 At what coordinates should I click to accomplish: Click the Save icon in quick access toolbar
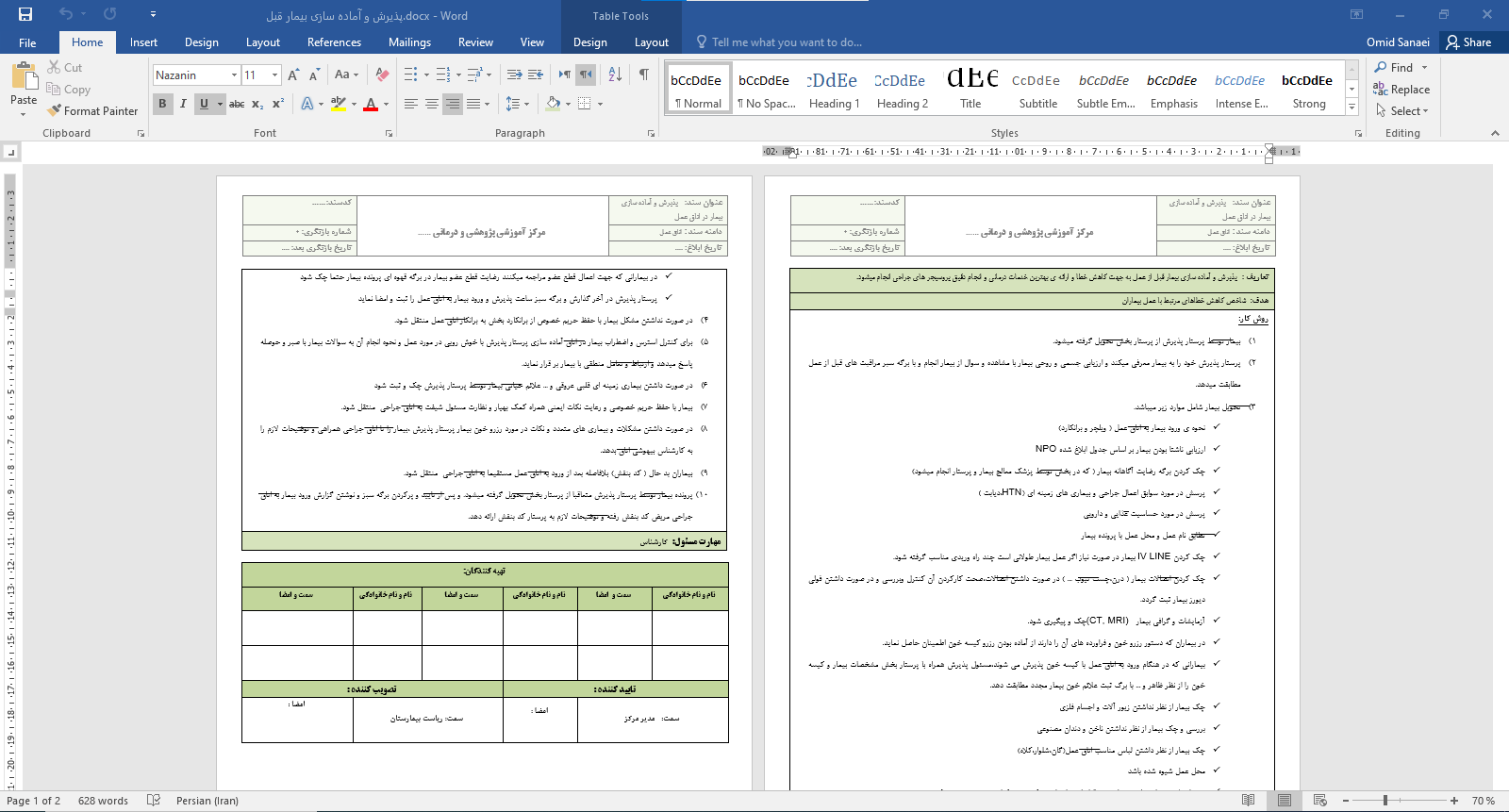(25, 14)
